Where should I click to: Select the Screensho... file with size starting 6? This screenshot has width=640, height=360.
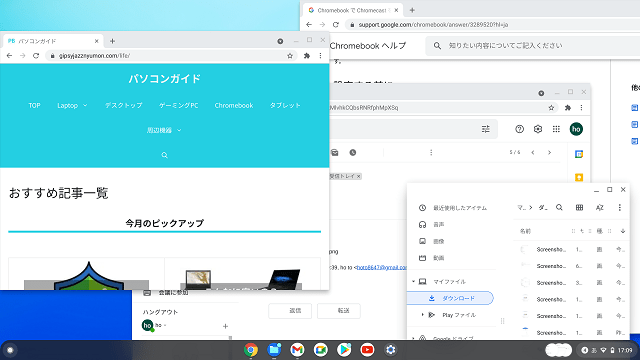coord(571,266)
